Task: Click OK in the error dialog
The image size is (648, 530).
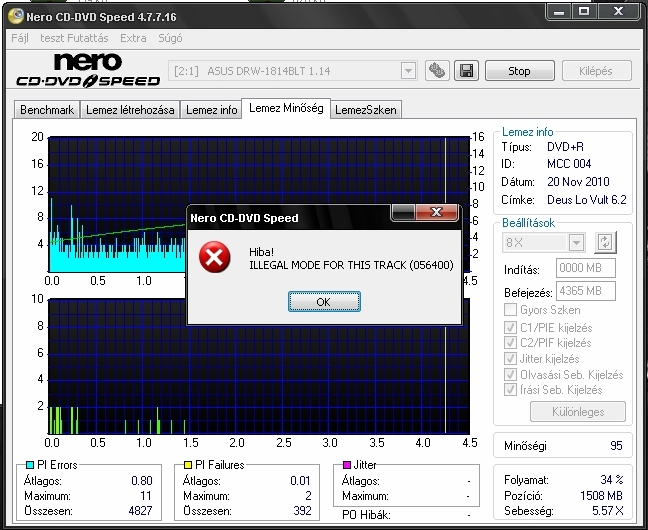Action: tap(324, 301)
